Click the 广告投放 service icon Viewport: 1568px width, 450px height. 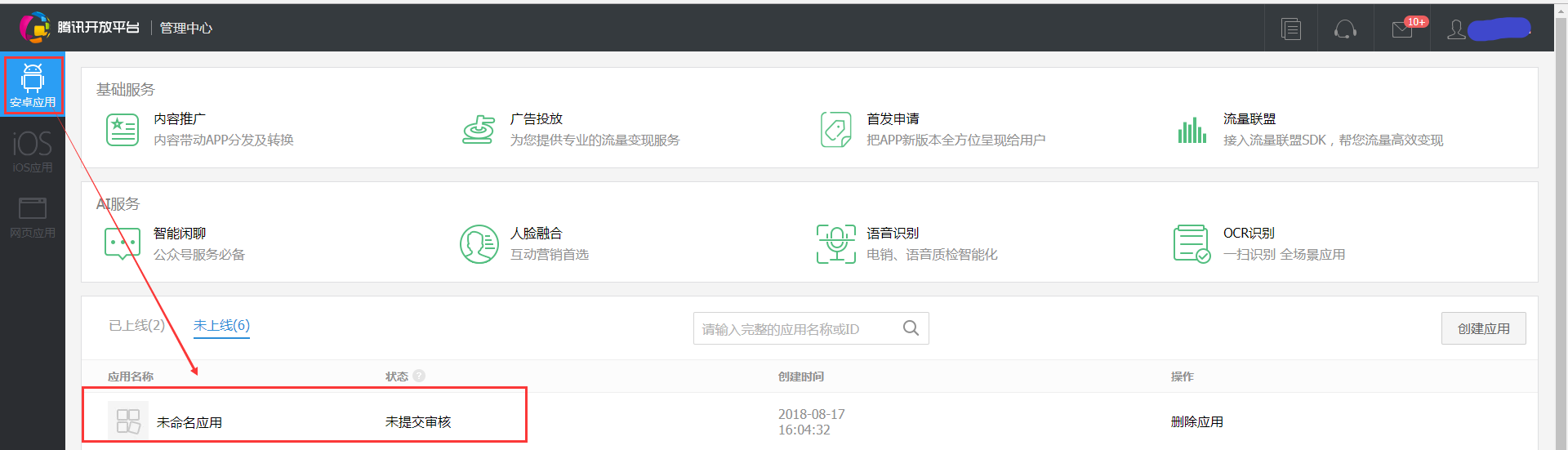pos(479,130)
